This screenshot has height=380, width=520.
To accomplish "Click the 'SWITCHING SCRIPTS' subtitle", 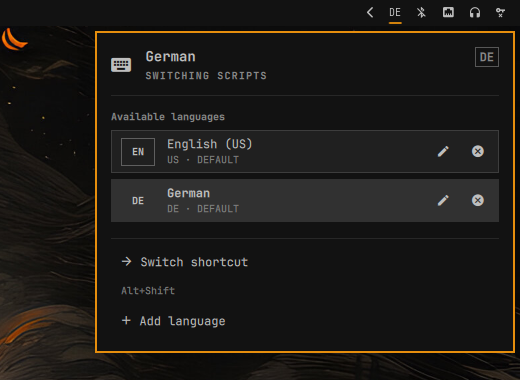I will (x=206, y=76).
